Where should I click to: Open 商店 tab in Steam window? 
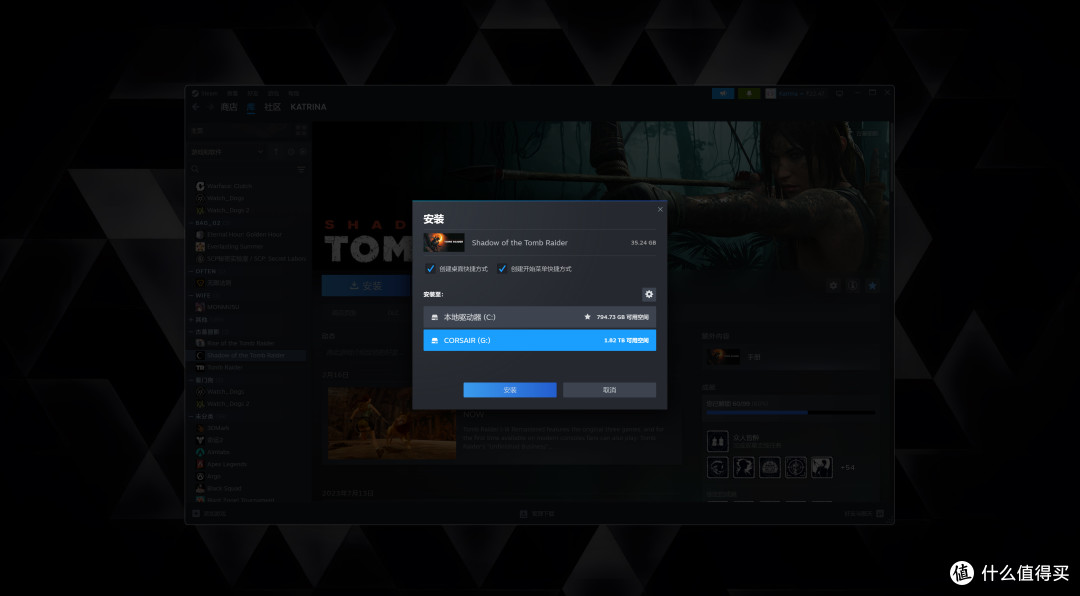click(229, 107)
